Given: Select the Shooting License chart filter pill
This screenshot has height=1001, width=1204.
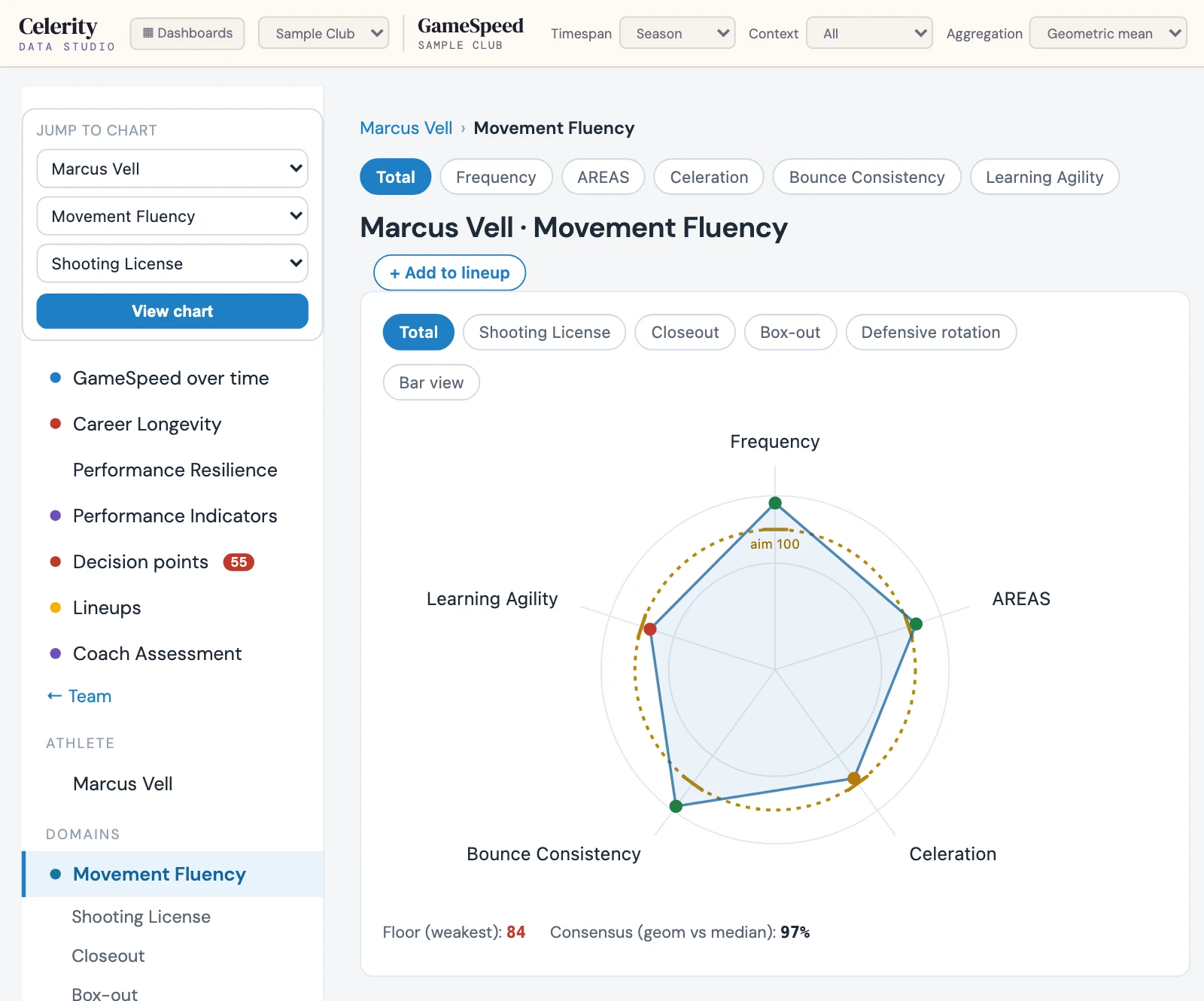Looking at the screenshot, I should pyautogui.click(x=544, y=332).
